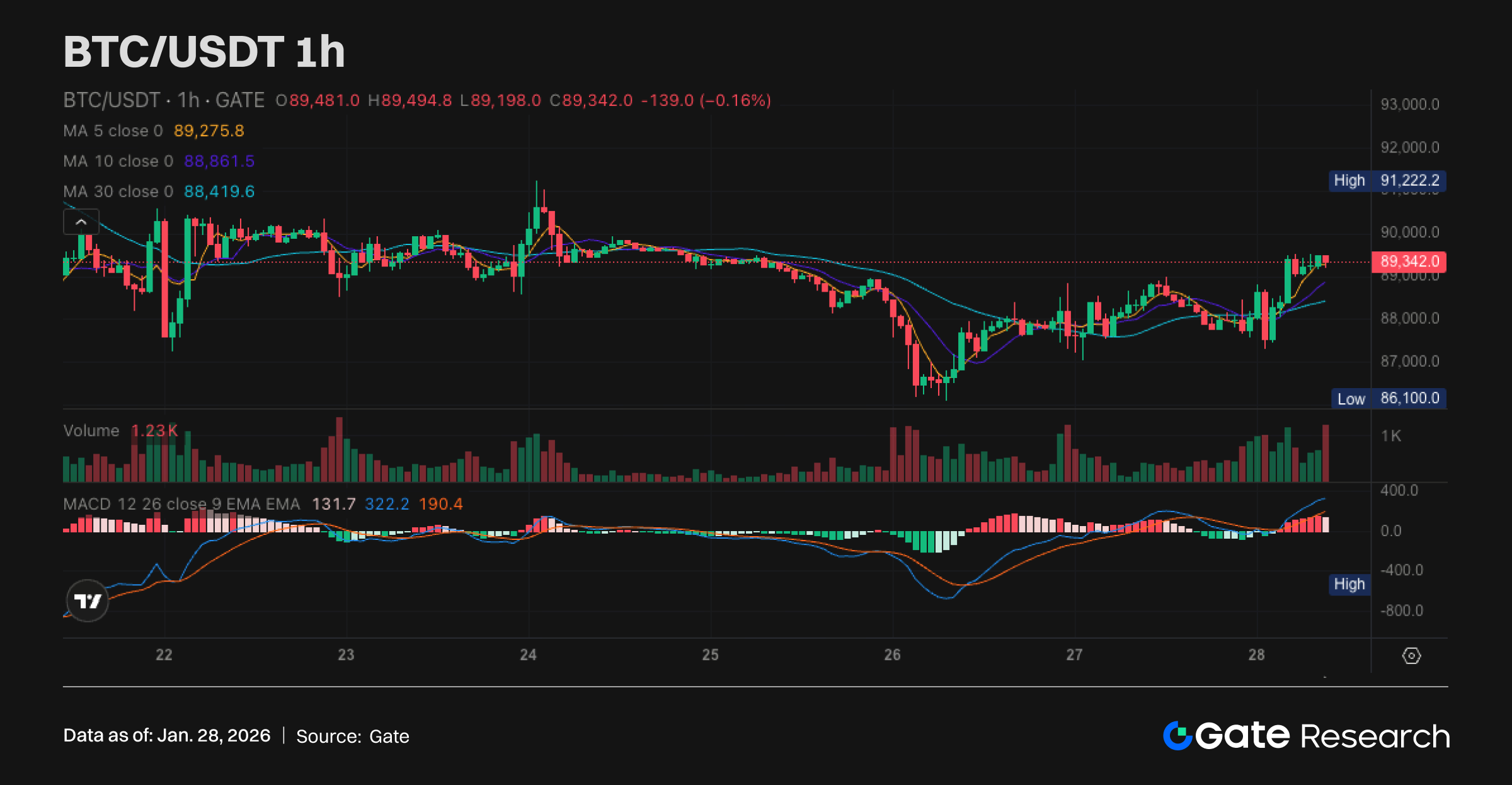This screenshot has width=1512, height=785.
Task: Click the Gate Research logo
Action: pyautogui.click(x=1306, y=736)
